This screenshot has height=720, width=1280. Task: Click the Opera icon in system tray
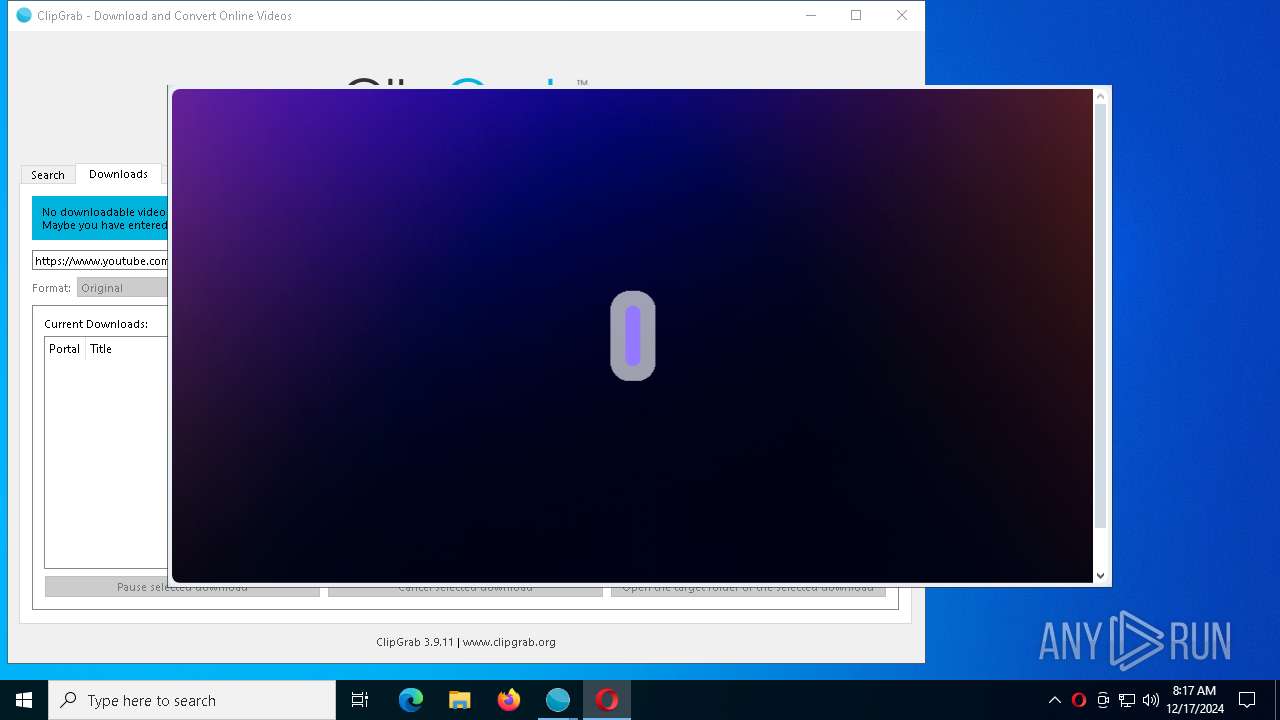pos(1078,700)
